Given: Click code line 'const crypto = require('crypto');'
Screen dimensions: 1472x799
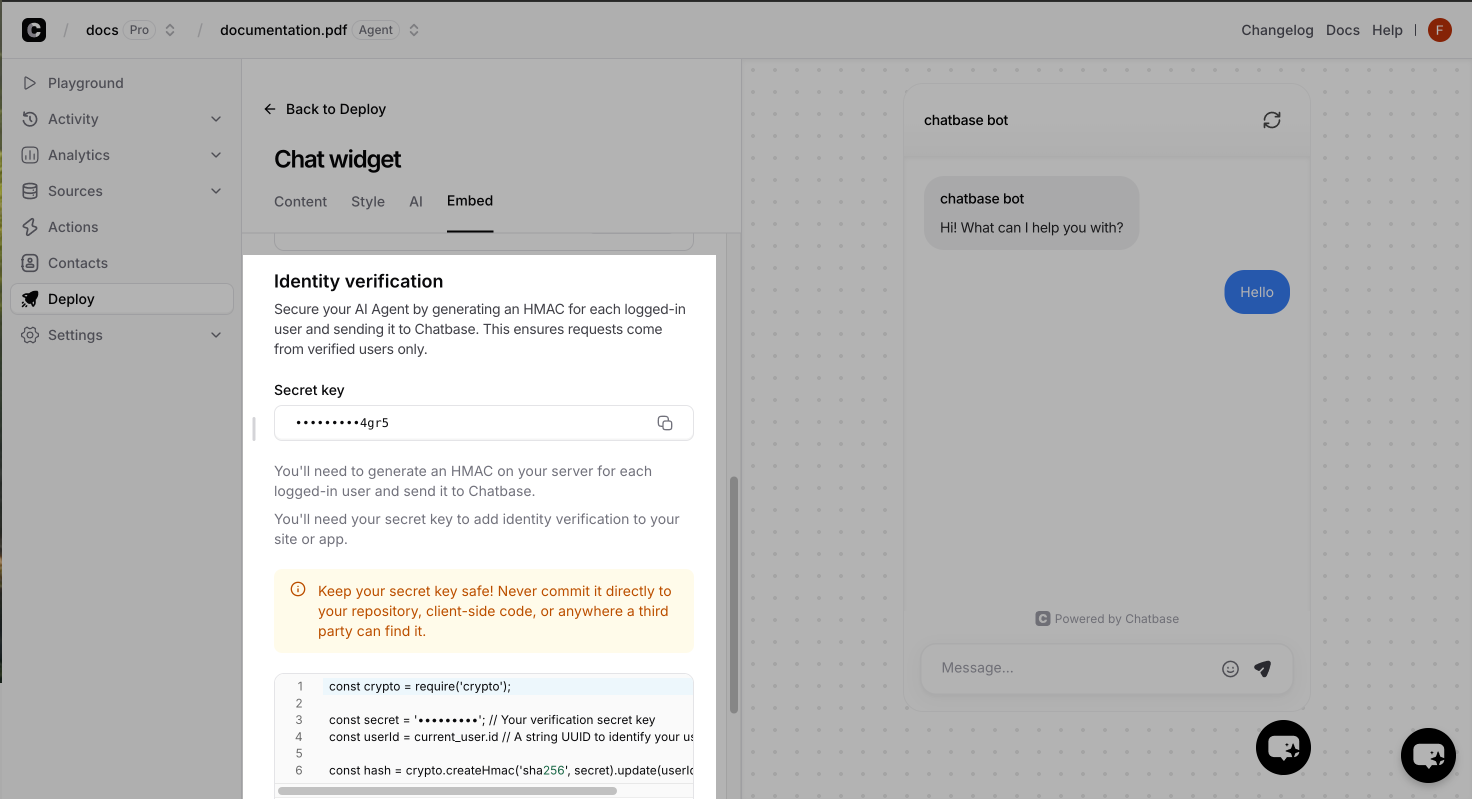Looking at the screenshot, I should [420, 686].
